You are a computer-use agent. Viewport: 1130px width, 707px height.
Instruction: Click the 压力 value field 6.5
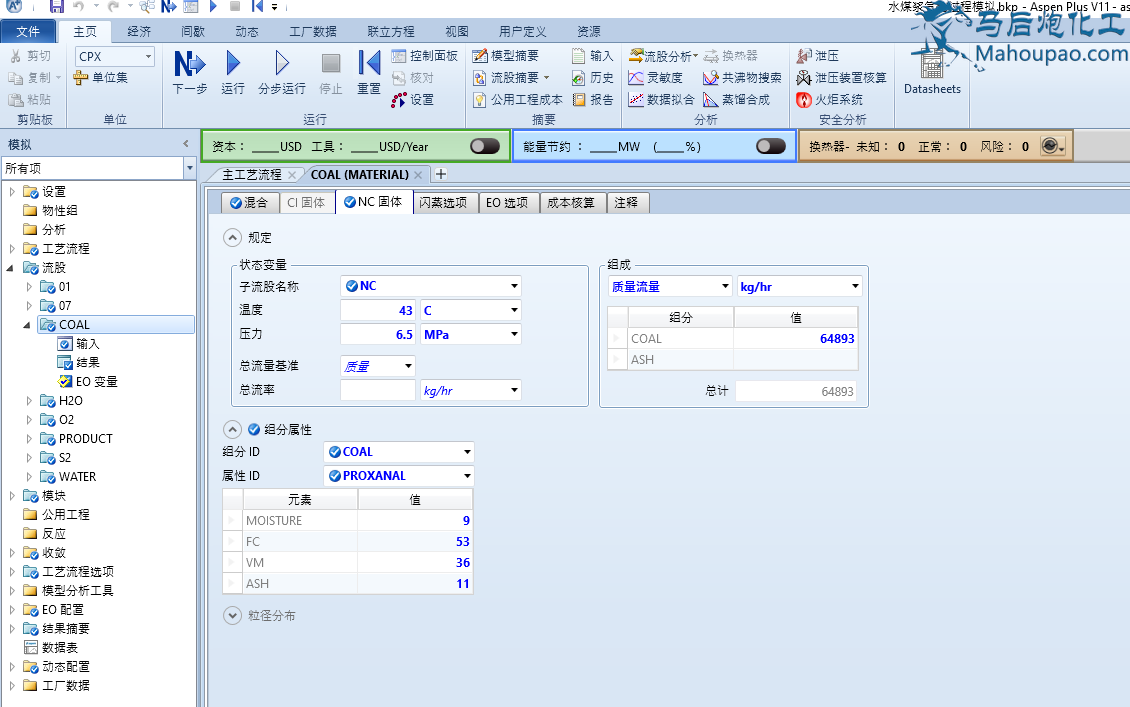pyautogui.click(x=378, y=334)
